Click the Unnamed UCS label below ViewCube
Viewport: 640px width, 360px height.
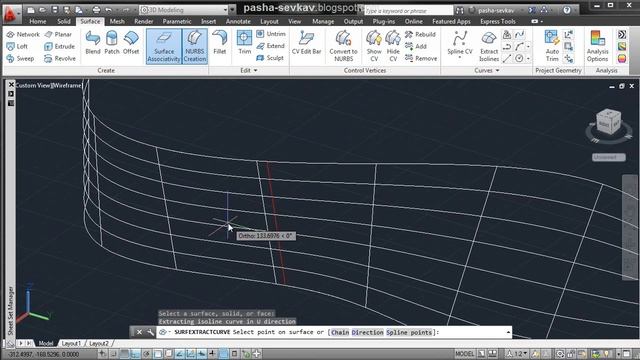tap(609, 157)
